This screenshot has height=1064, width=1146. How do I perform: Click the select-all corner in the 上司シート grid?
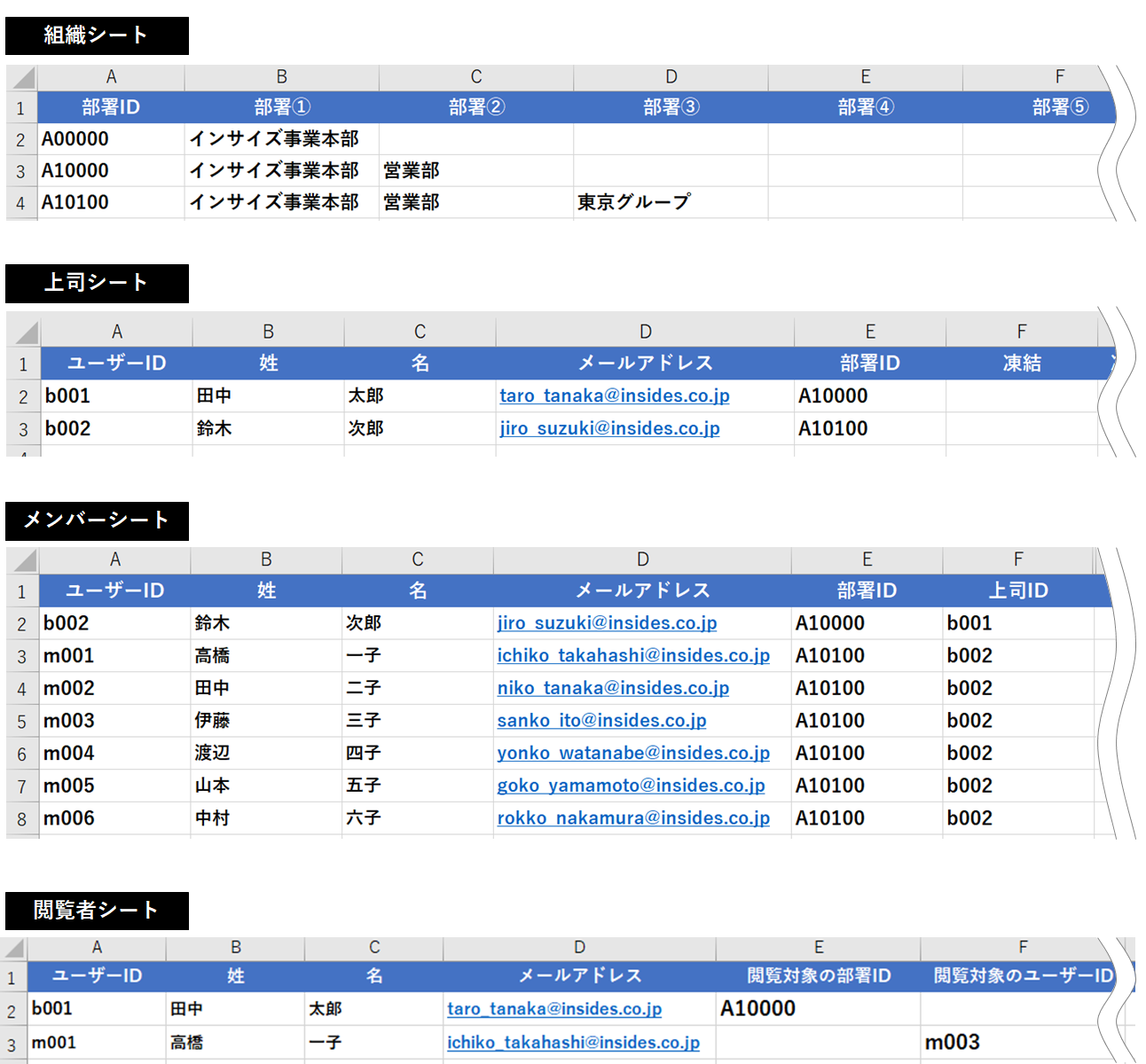[x=25, y=332]
